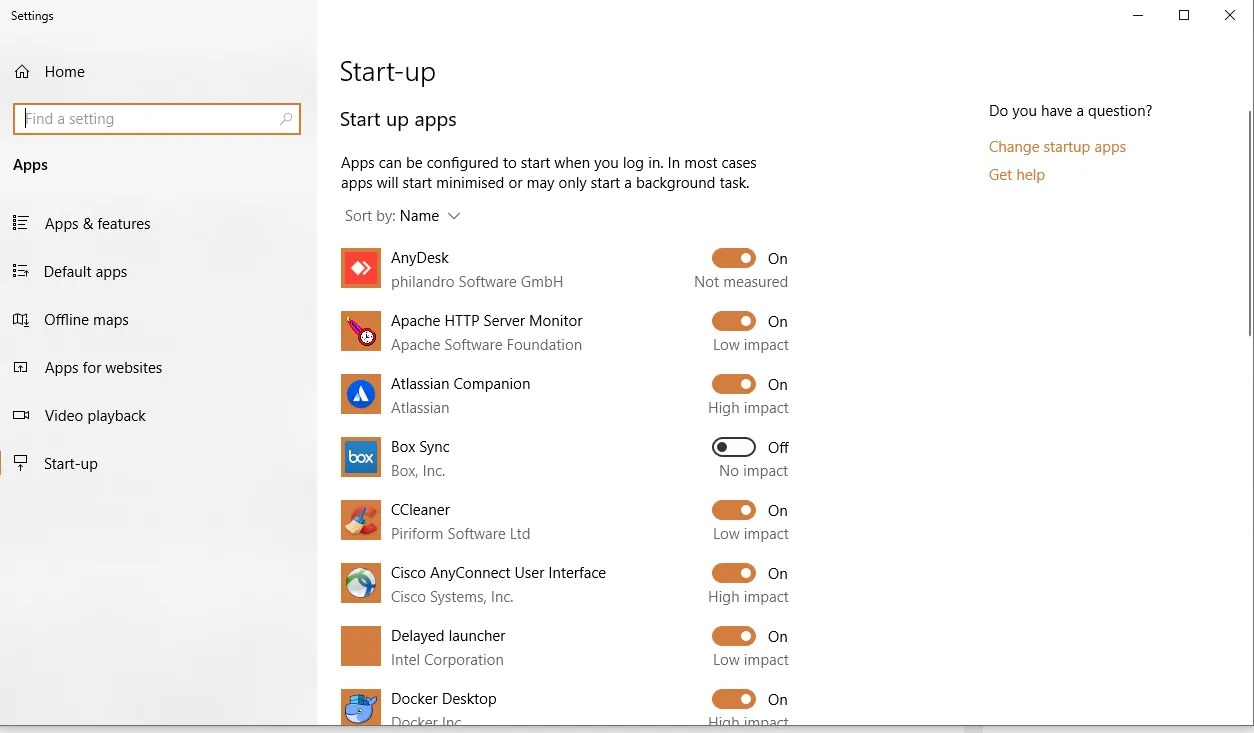Click the CCleaner app name
This screenshot has width=1254, height=733.
[x=421, y=510]
